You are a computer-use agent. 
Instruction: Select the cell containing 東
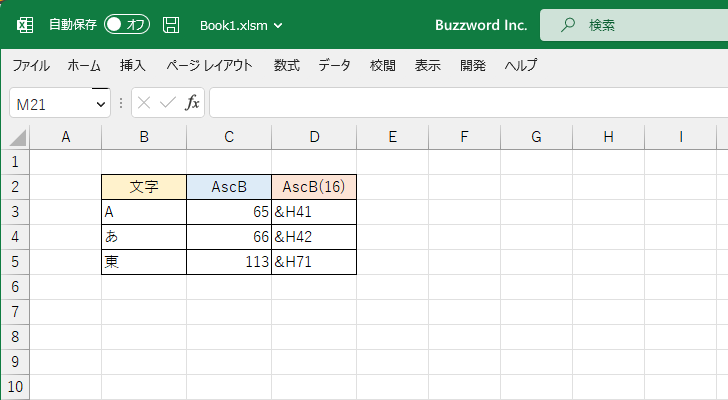(144, 262)
